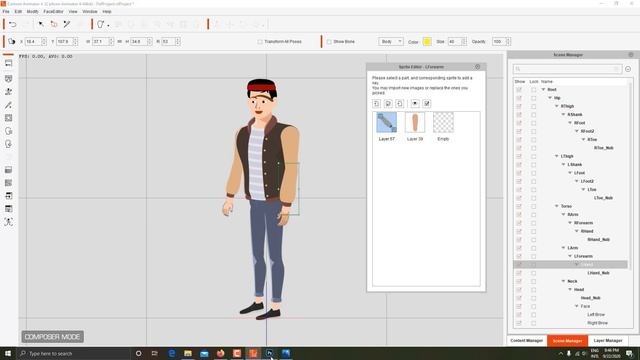Open the Body dropdown in the toolbar

tap(391, 42)
